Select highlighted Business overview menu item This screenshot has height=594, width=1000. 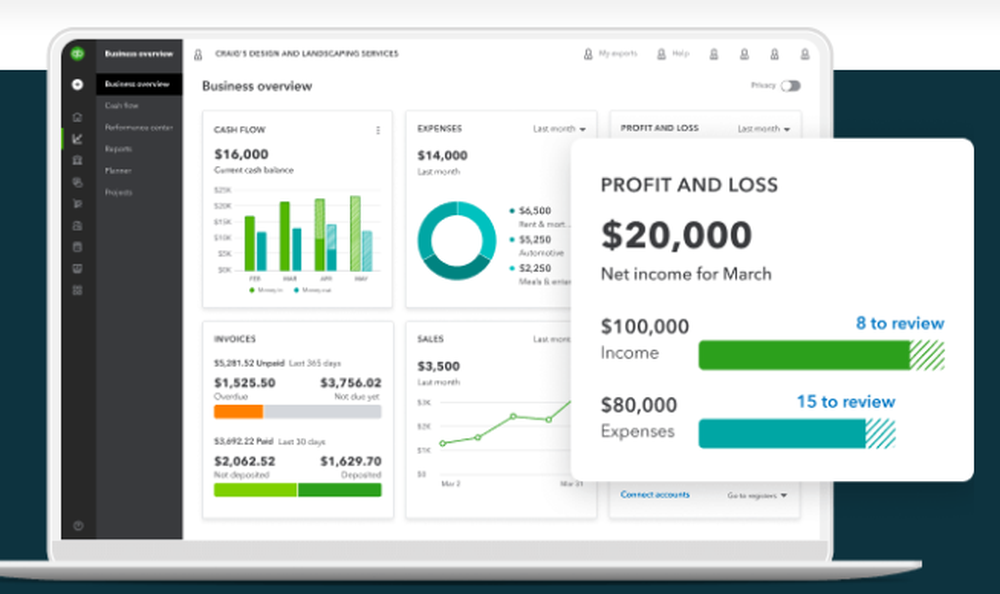tap(139, 84)
